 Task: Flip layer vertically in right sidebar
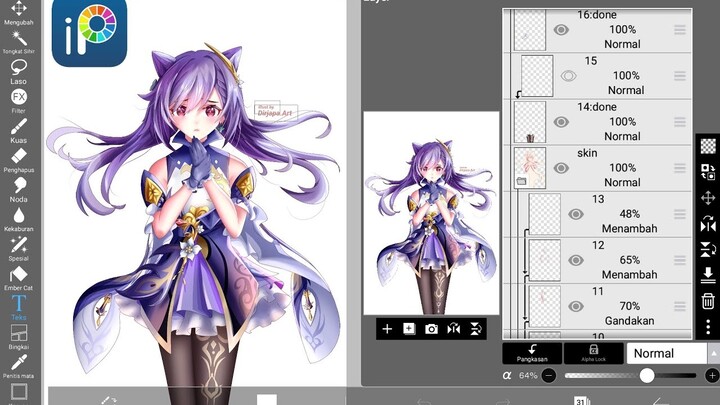[x=708, y=250]
